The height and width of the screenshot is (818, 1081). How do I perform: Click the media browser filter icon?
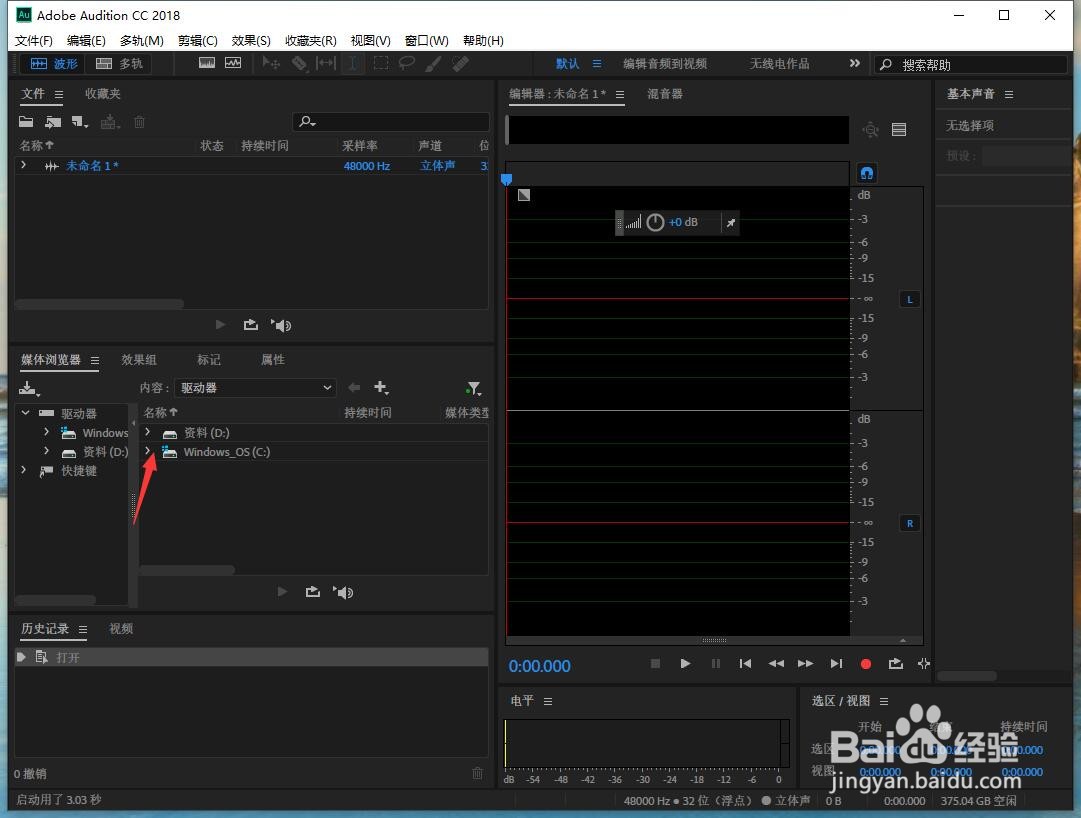pyautogui.click(x=473, y=389)
